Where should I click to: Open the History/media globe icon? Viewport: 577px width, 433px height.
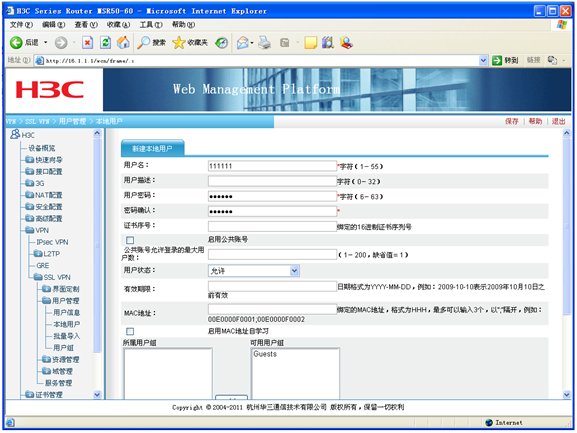point(222,43)
